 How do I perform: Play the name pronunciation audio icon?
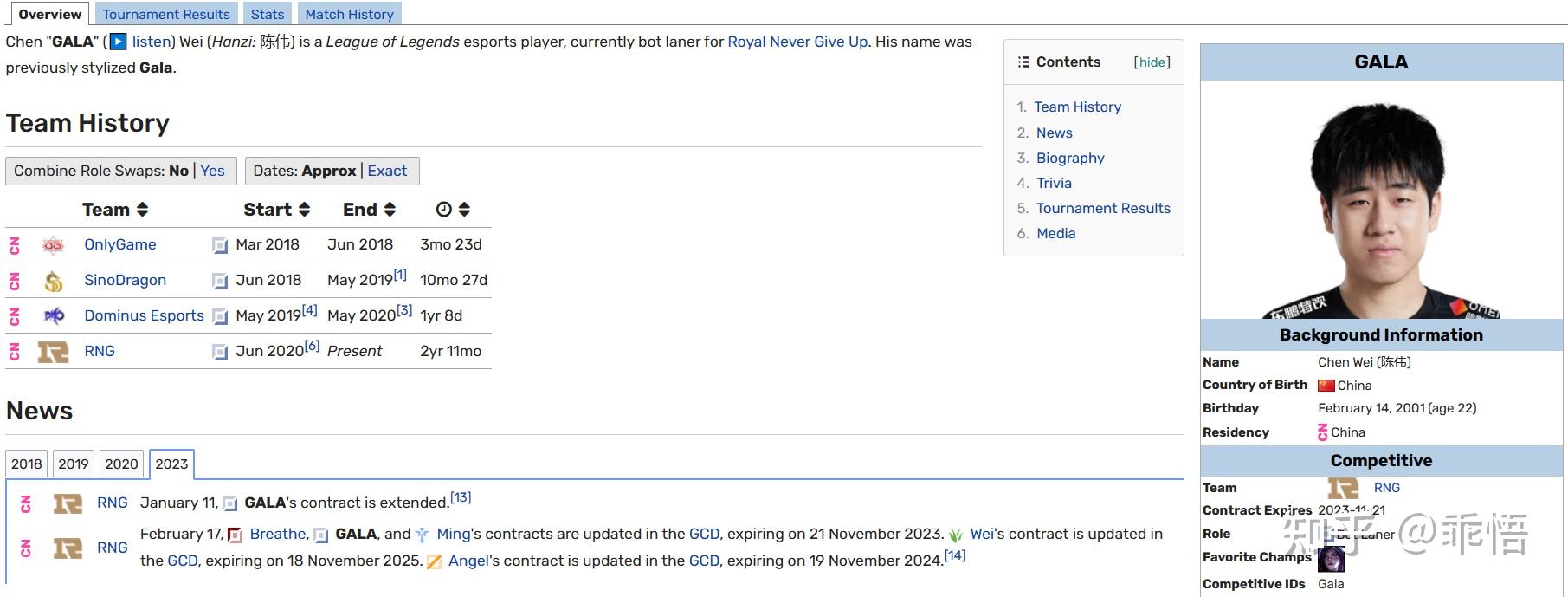click(x=118, y=42)
